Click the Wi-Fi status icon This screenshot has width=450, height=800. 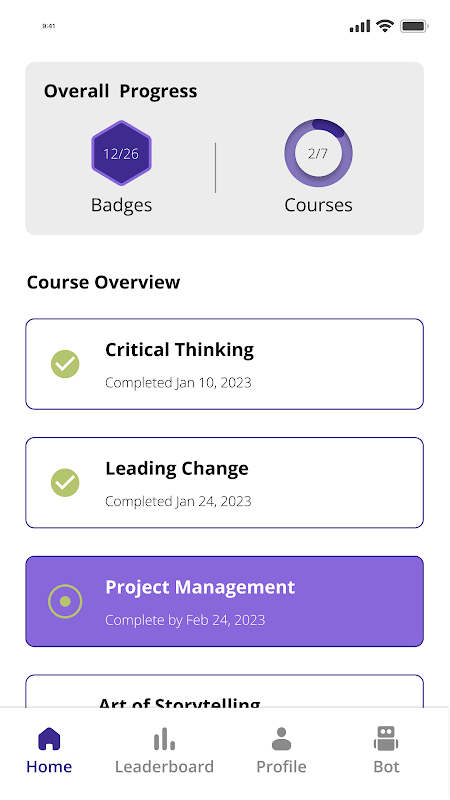(385, 26)
